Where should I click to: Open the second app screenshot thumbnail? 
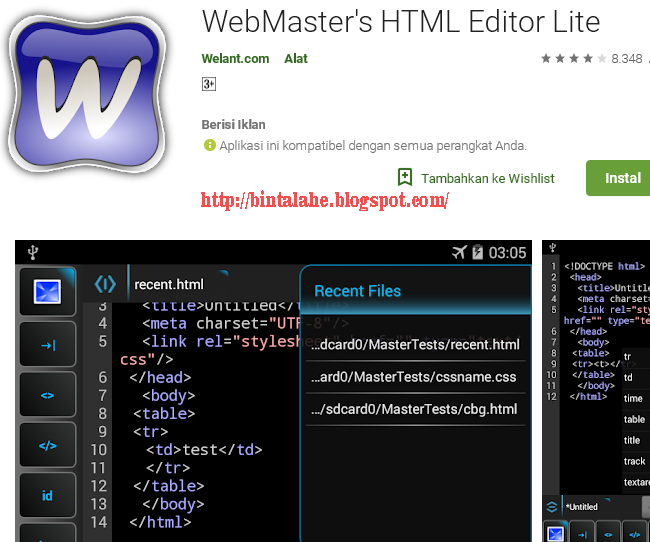tap(596, 390)
